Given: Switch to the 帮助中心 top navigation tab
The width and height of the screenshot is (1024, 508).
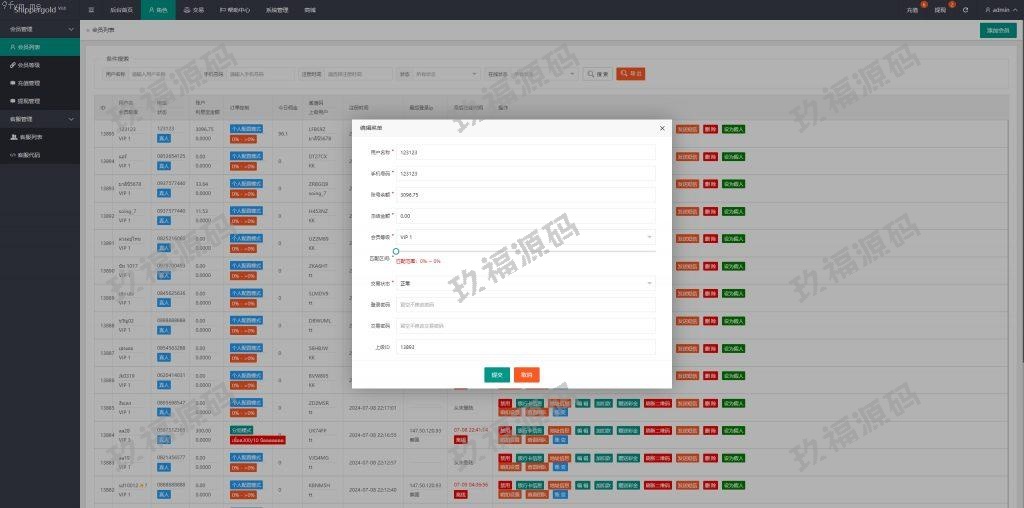Looking at the screenshot, I should coord(237,9).
